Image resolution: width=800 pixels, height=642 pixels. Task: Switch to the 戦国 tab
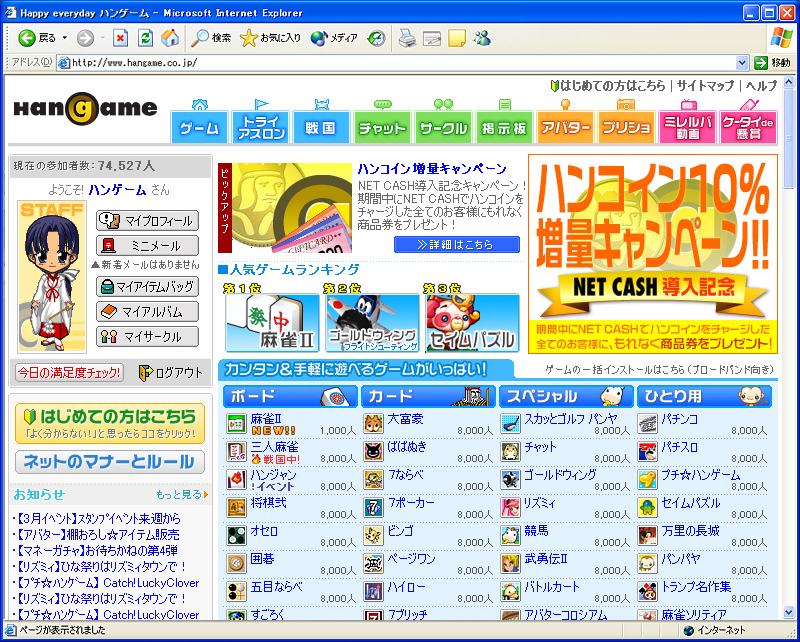tap(321, 127)
